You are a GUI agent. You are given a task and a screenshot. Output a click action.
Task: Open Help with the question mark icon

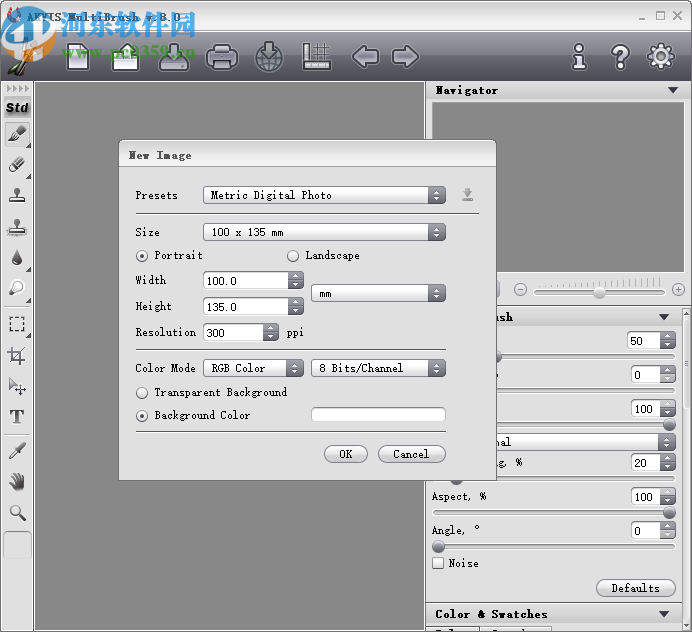(x=620, y=56)
